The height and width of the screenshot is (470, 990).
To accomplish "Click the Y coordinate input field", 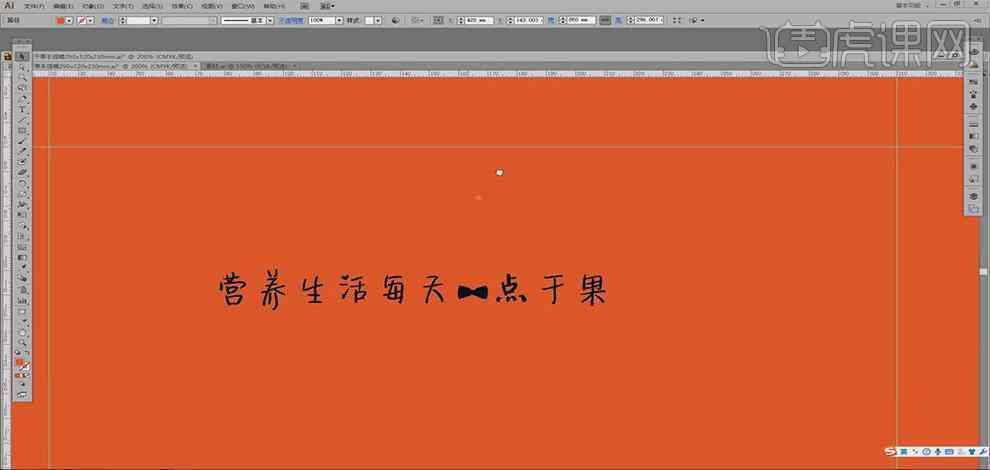I will [x=528, y=20].
